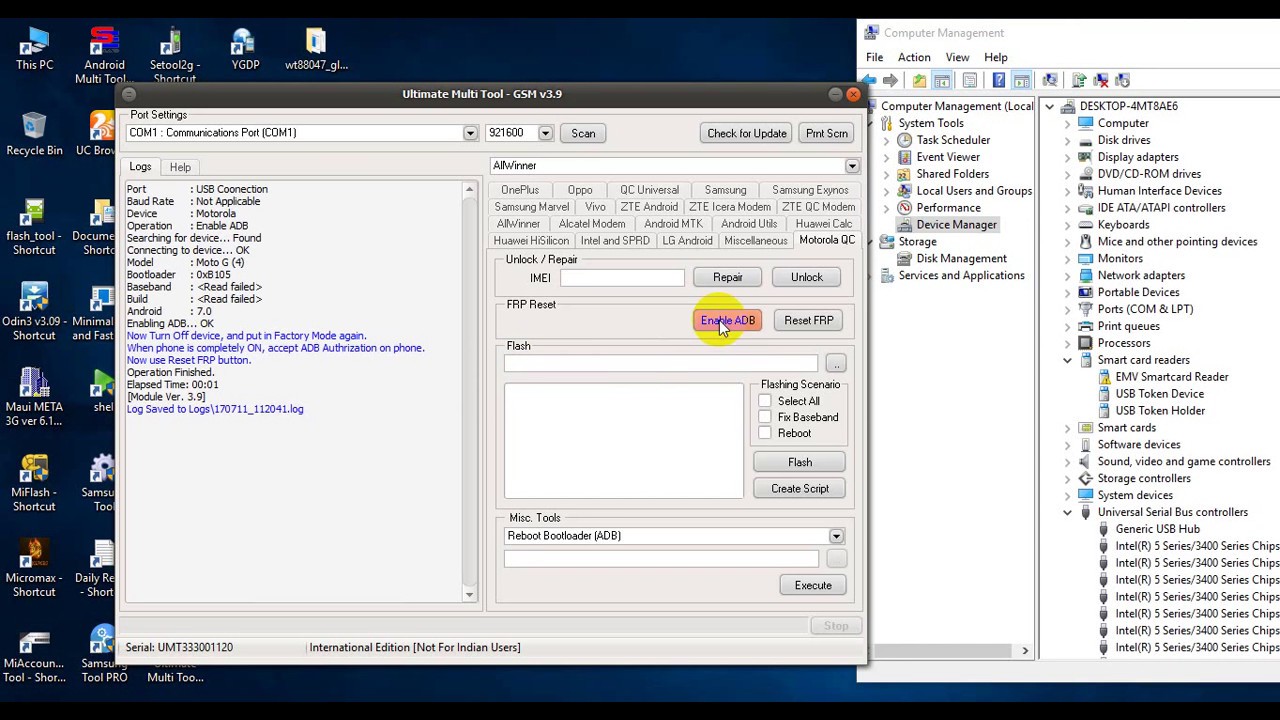This screenshot has height=720, width=1280.
Task: Click Uninstall device red X toolbar icon
Action: [x=1100, y=80]
